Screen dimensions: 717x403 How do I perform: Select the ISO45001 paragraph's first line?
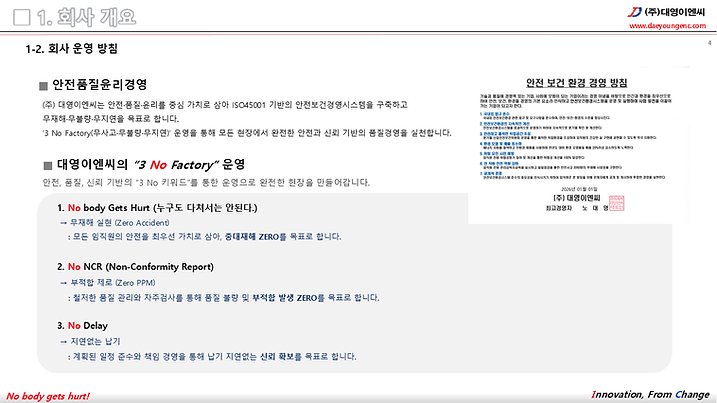coord(225,105)
